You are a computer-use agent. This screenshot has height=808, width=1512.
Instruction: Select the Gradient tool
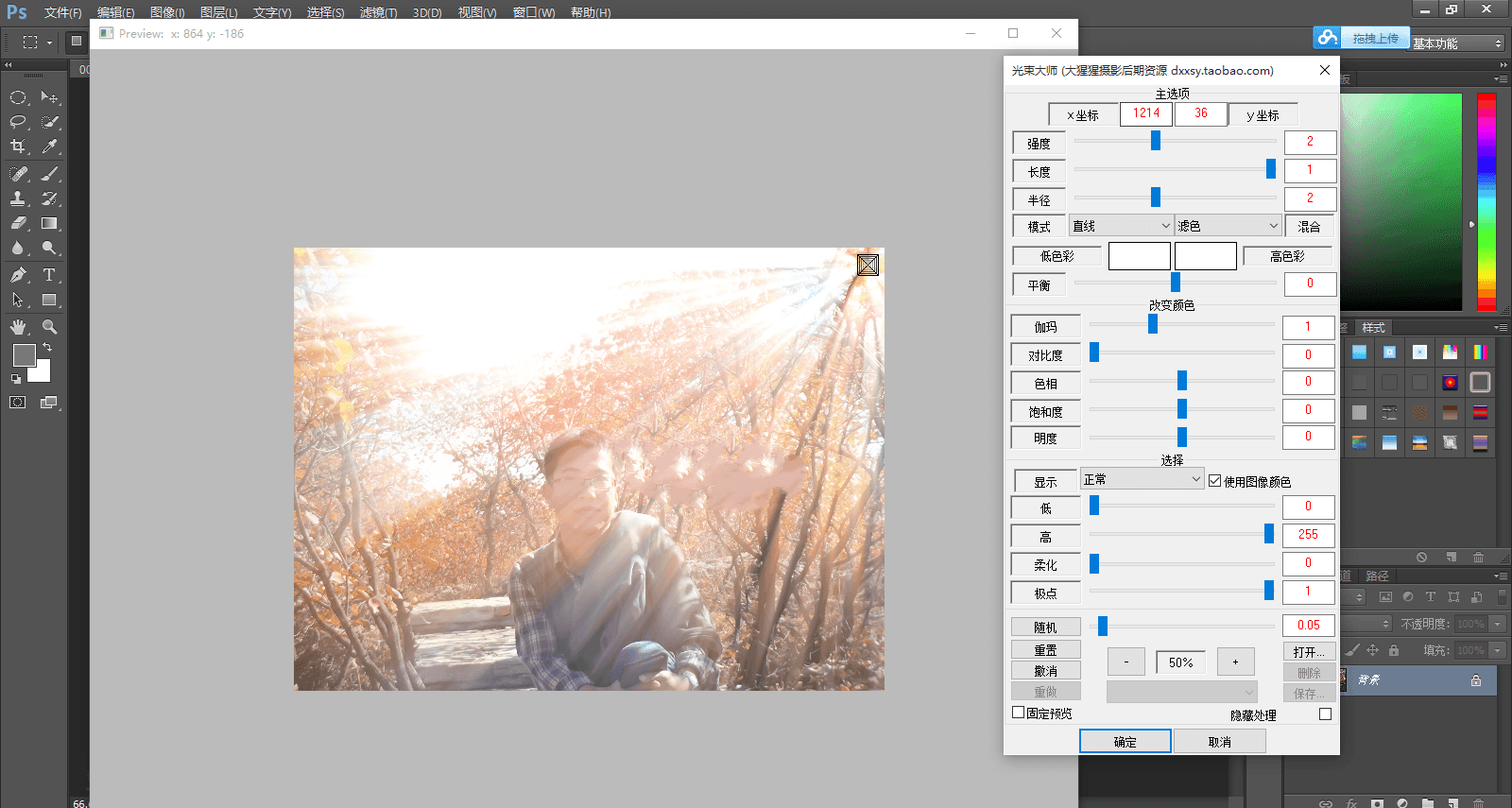point(49,223)
